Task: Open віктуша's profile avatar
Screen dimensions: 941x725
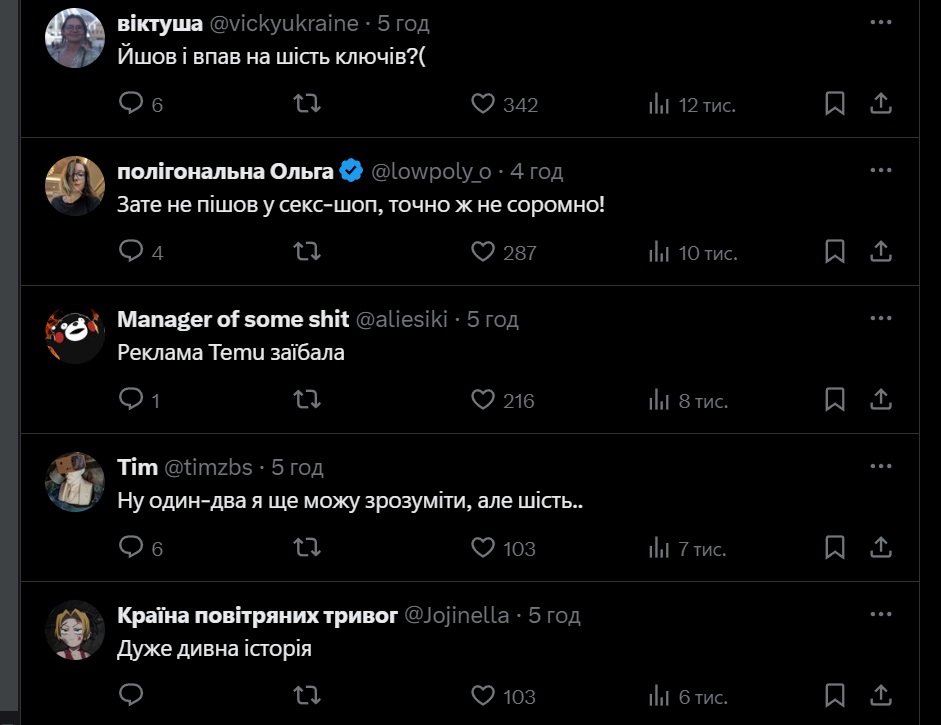Action: point(76,38)
